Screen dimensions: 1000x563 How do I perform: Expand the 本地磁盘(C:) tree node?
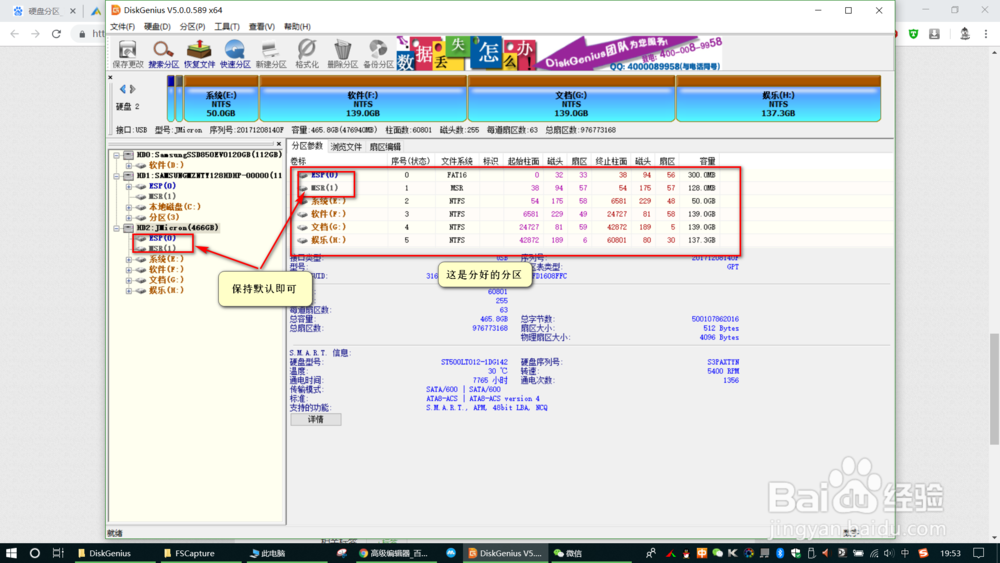tap(129, 207)
